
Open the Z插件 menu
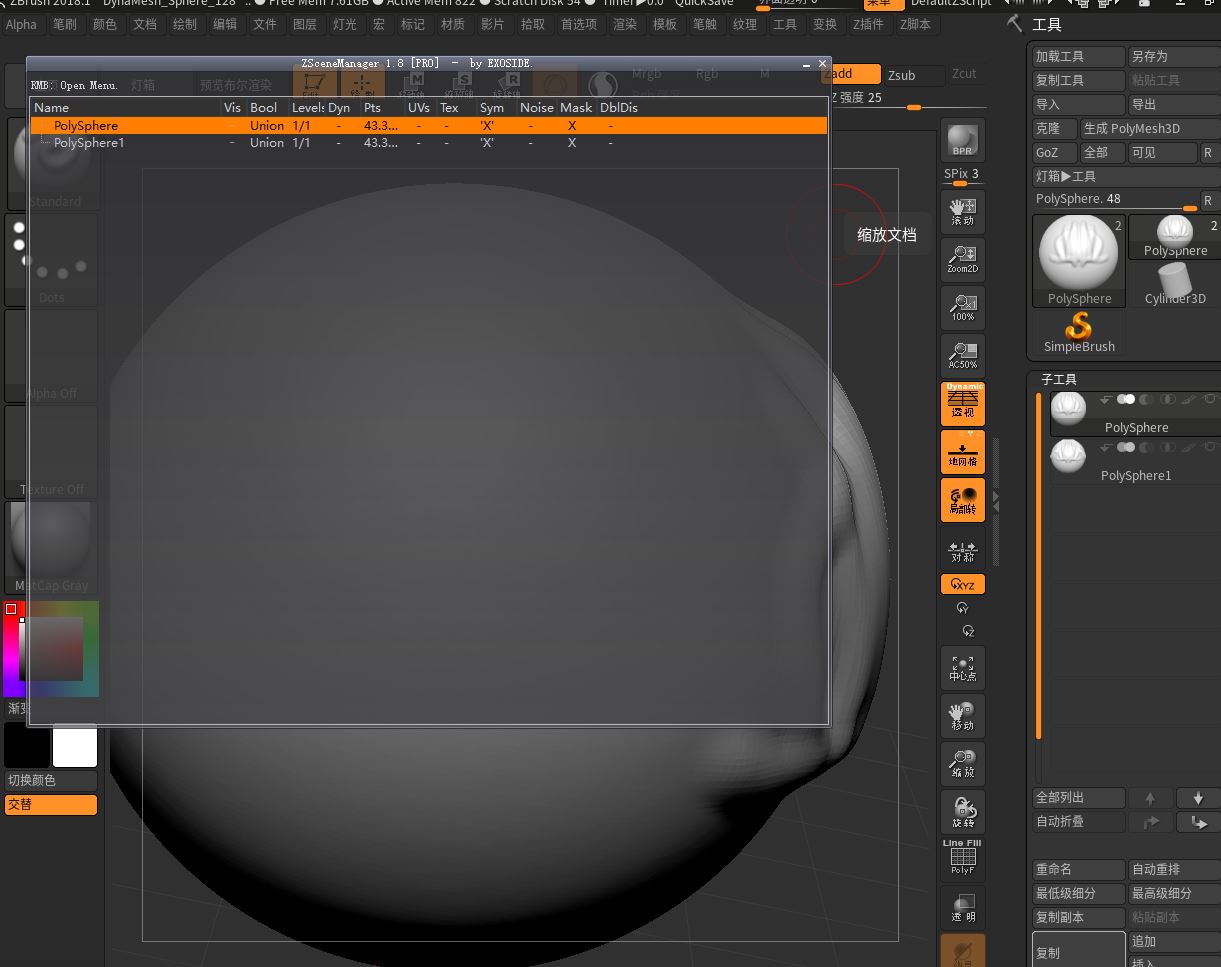(868, 24)
